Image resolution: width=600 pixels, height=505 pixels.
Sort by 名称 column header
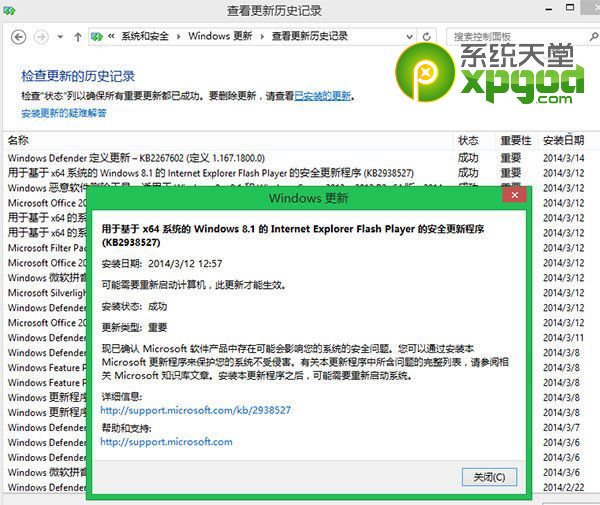(18, 140)
